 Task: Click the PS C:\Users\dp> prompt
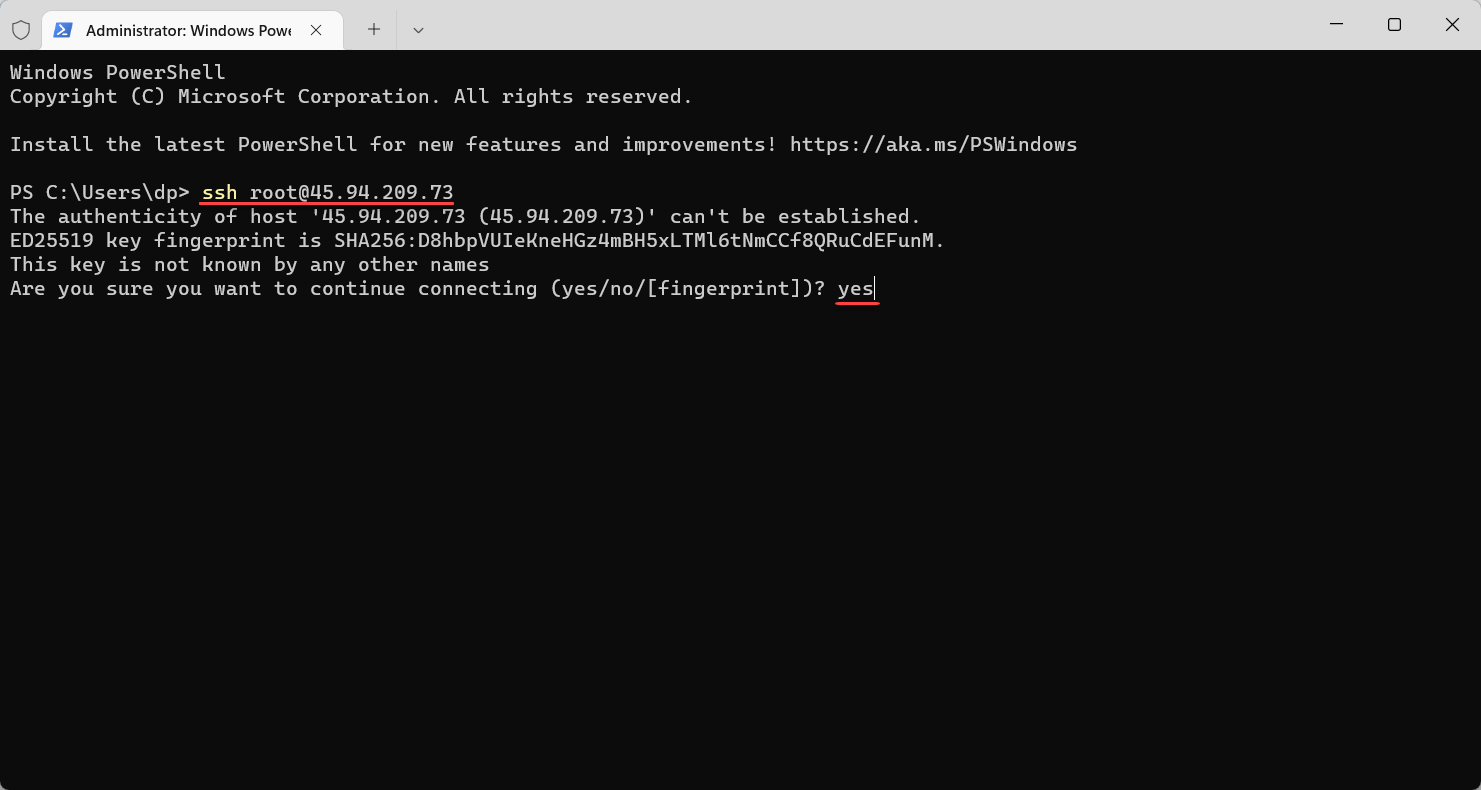(x=99, y=192)
